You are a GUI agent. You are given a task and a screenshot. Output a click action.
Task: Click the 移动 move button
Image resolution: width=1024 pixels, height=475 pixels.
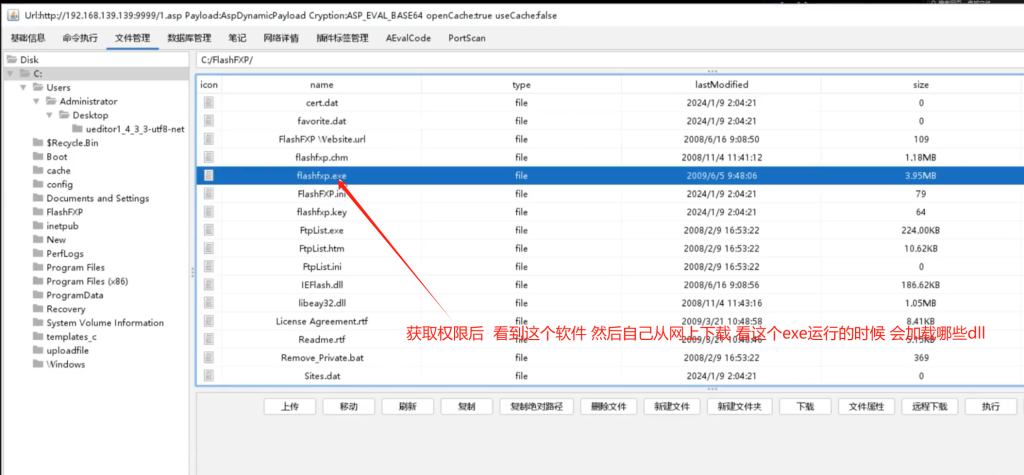349,406
